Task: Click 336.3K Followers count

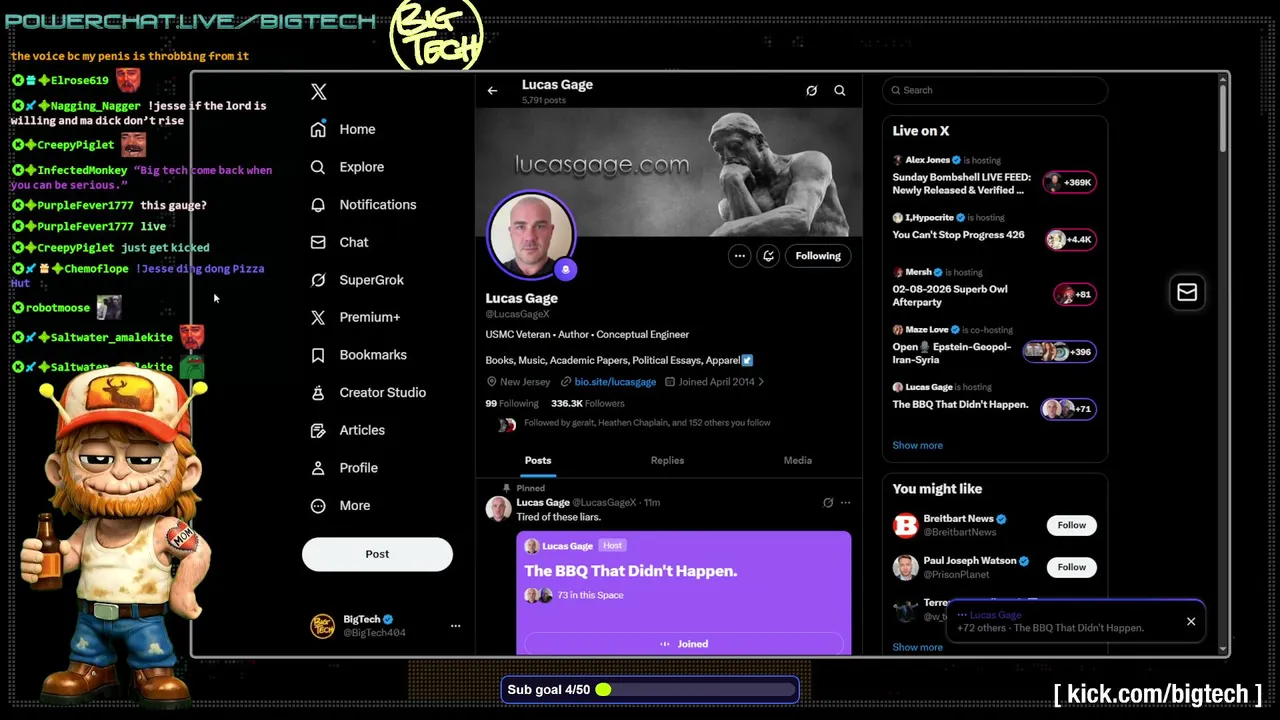Action: coord(588,403)
